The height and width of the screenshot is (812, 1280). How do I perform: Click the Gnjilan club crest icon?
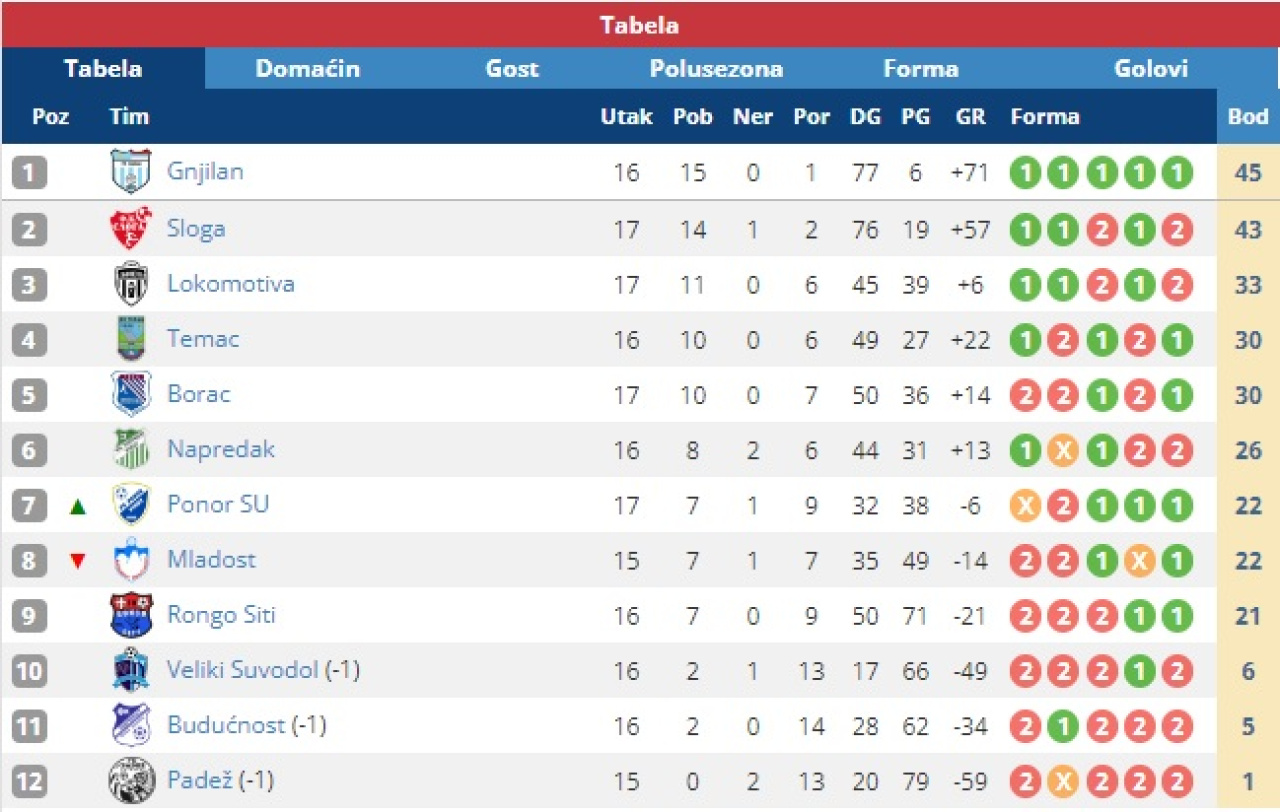click(x=130, y=171)
